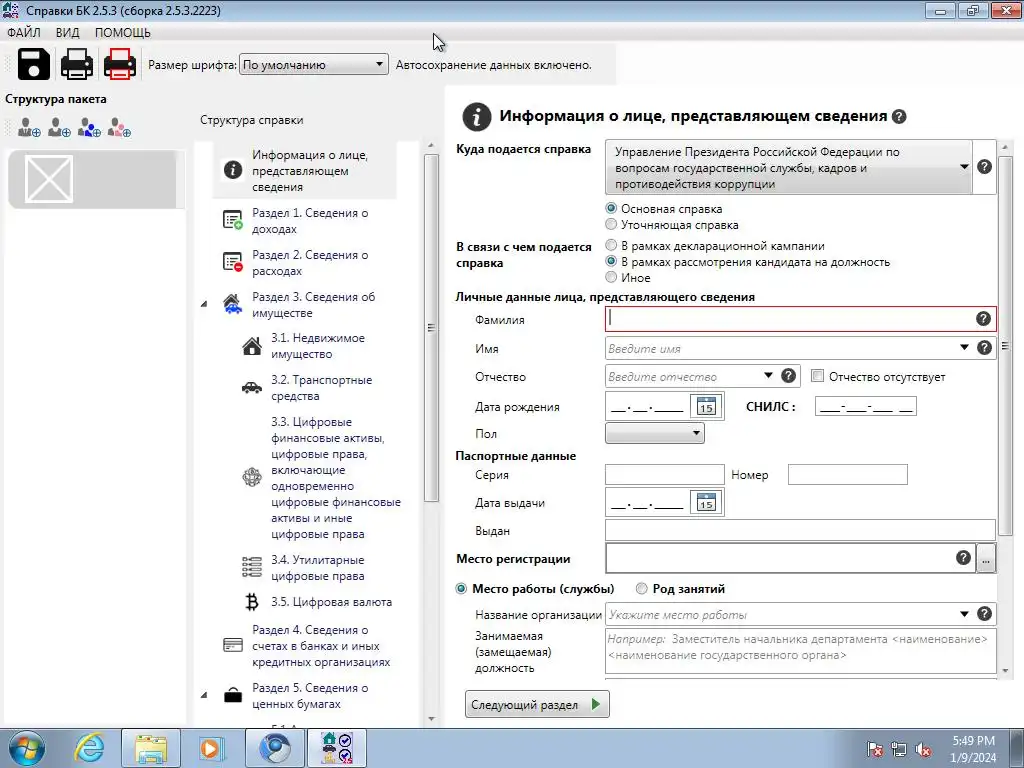The height and width of the screenshot is (768, 1024).
Task: Click the black floppy disk save icon
Action: (33, 64)
